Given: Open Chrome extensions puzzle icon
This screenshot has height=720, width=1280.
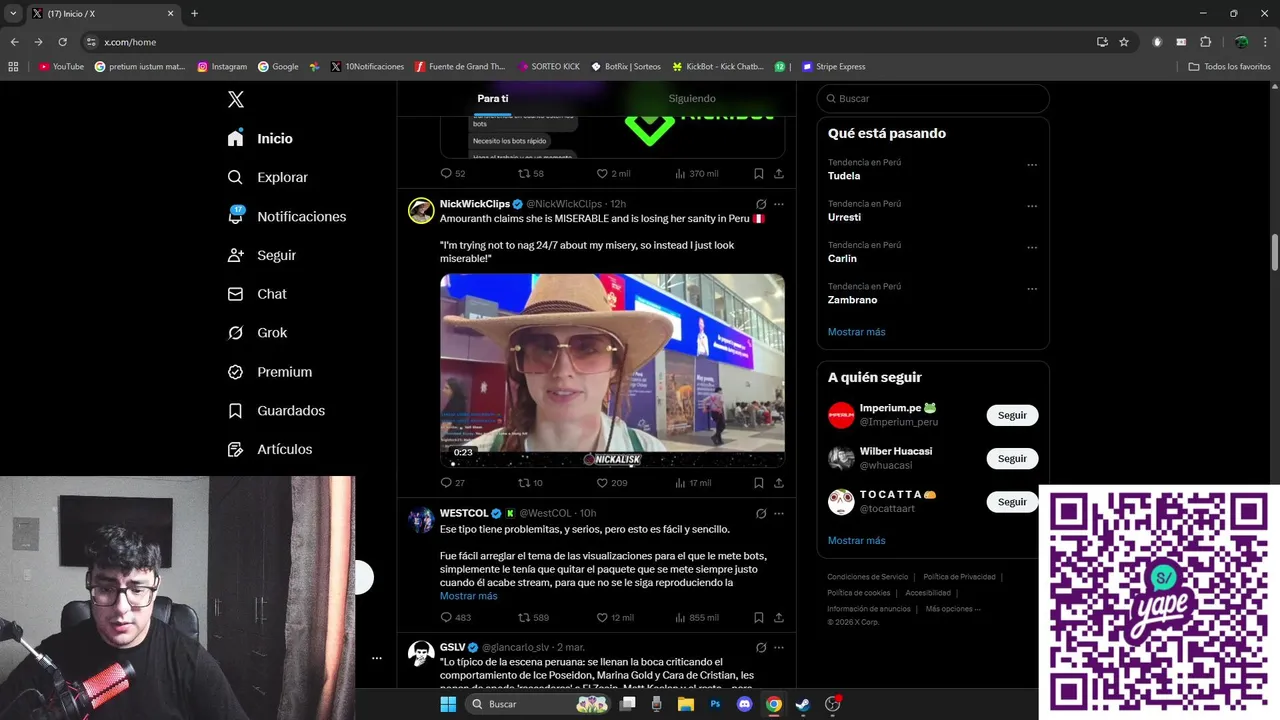Looking at the screenshot, I should (1205, 42).
